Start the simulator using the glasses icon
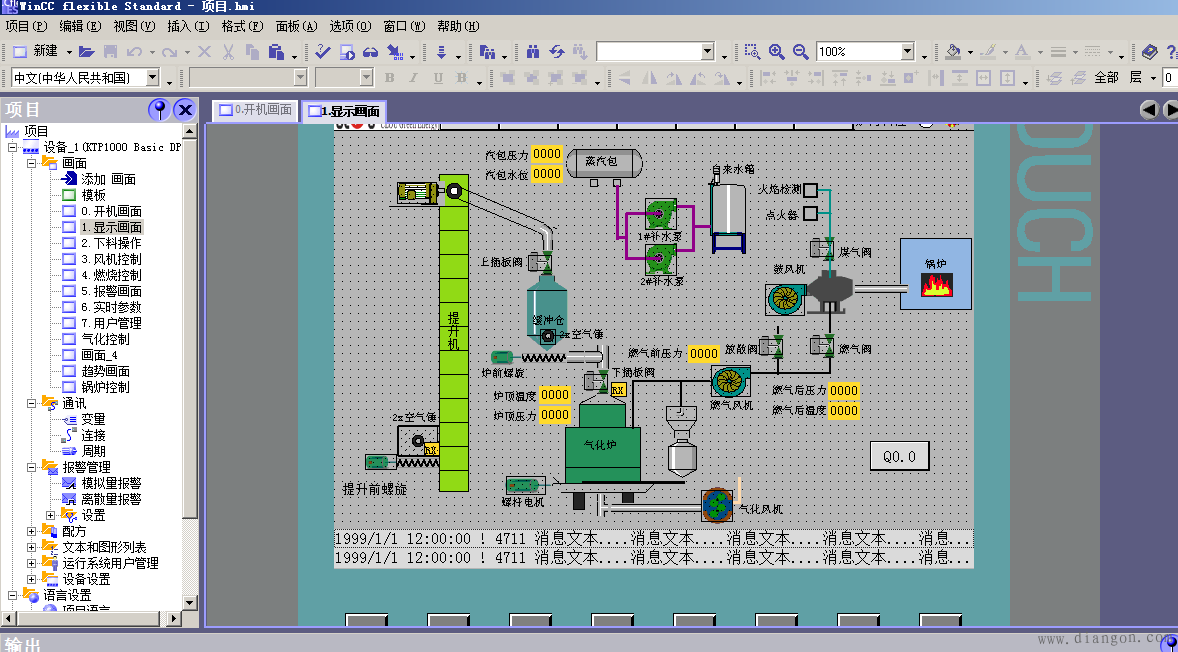 (368, 50)
